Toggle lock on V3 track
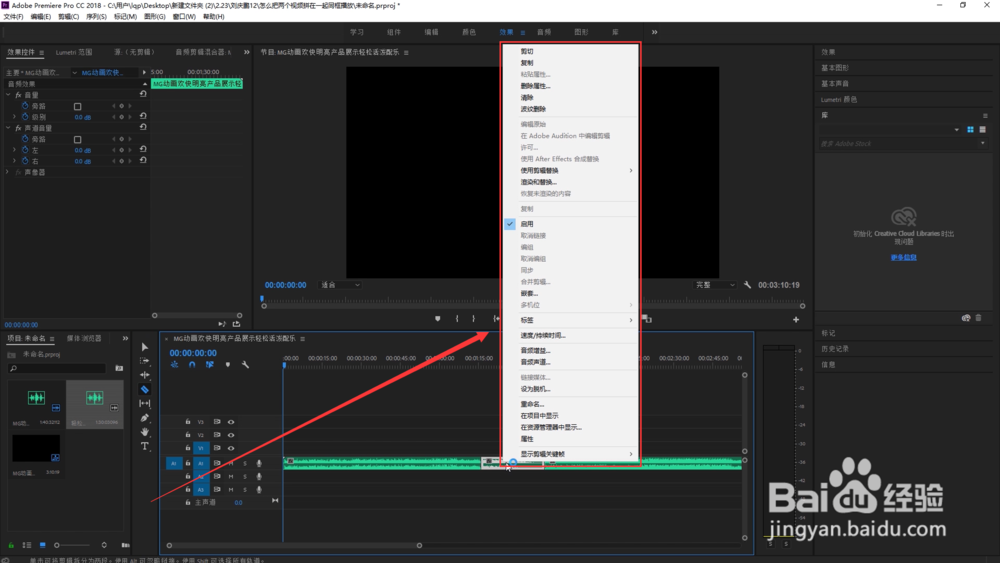 [188, 421]
